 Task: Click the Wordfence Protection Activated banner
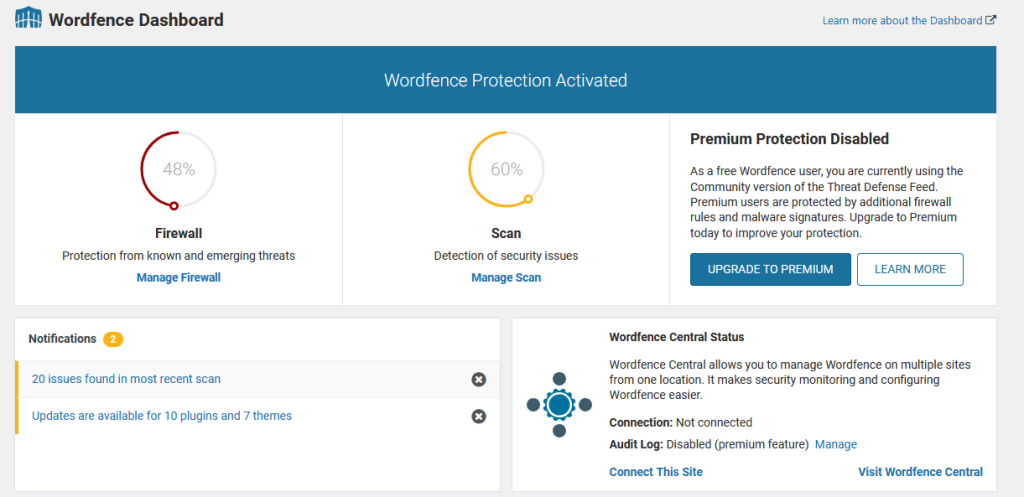click(x=505, y=80)
